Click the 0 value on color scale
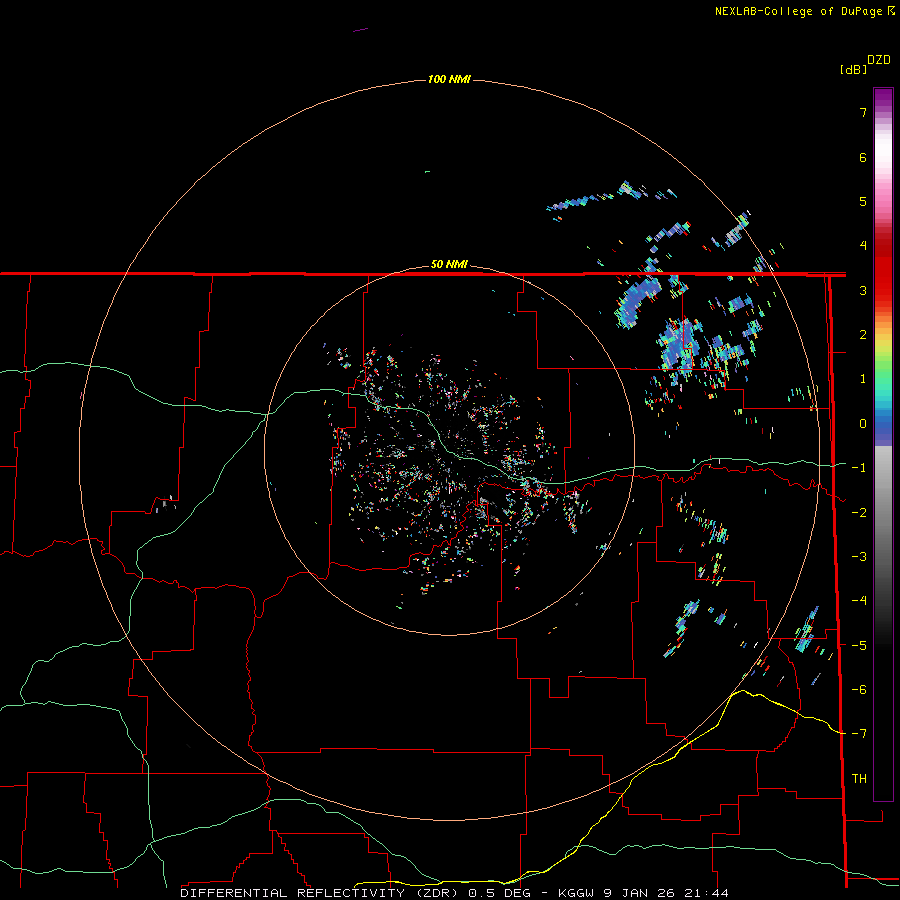 coord(863,424)
